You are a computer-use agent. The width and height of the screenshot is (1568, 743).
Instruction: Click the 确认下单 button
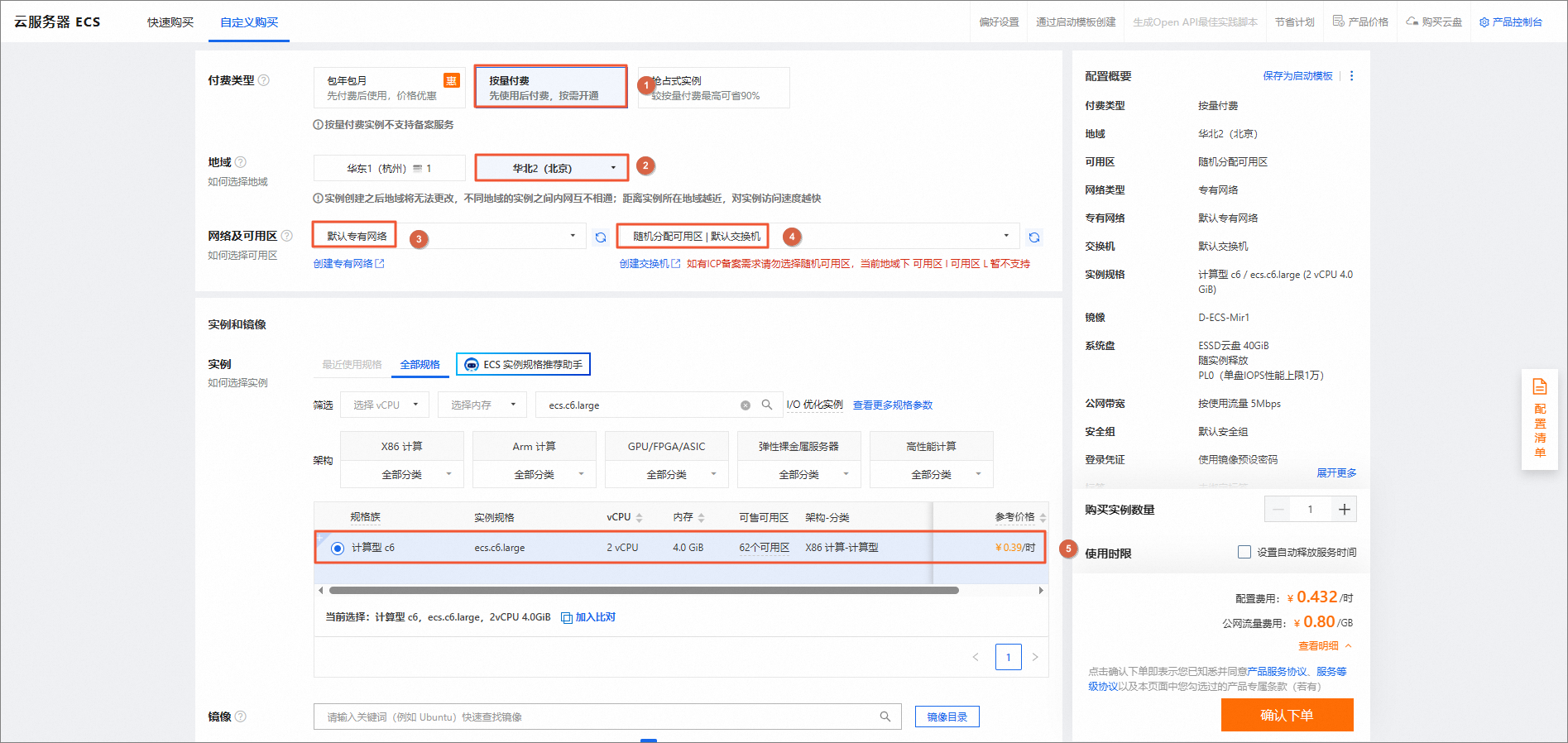1287,715
